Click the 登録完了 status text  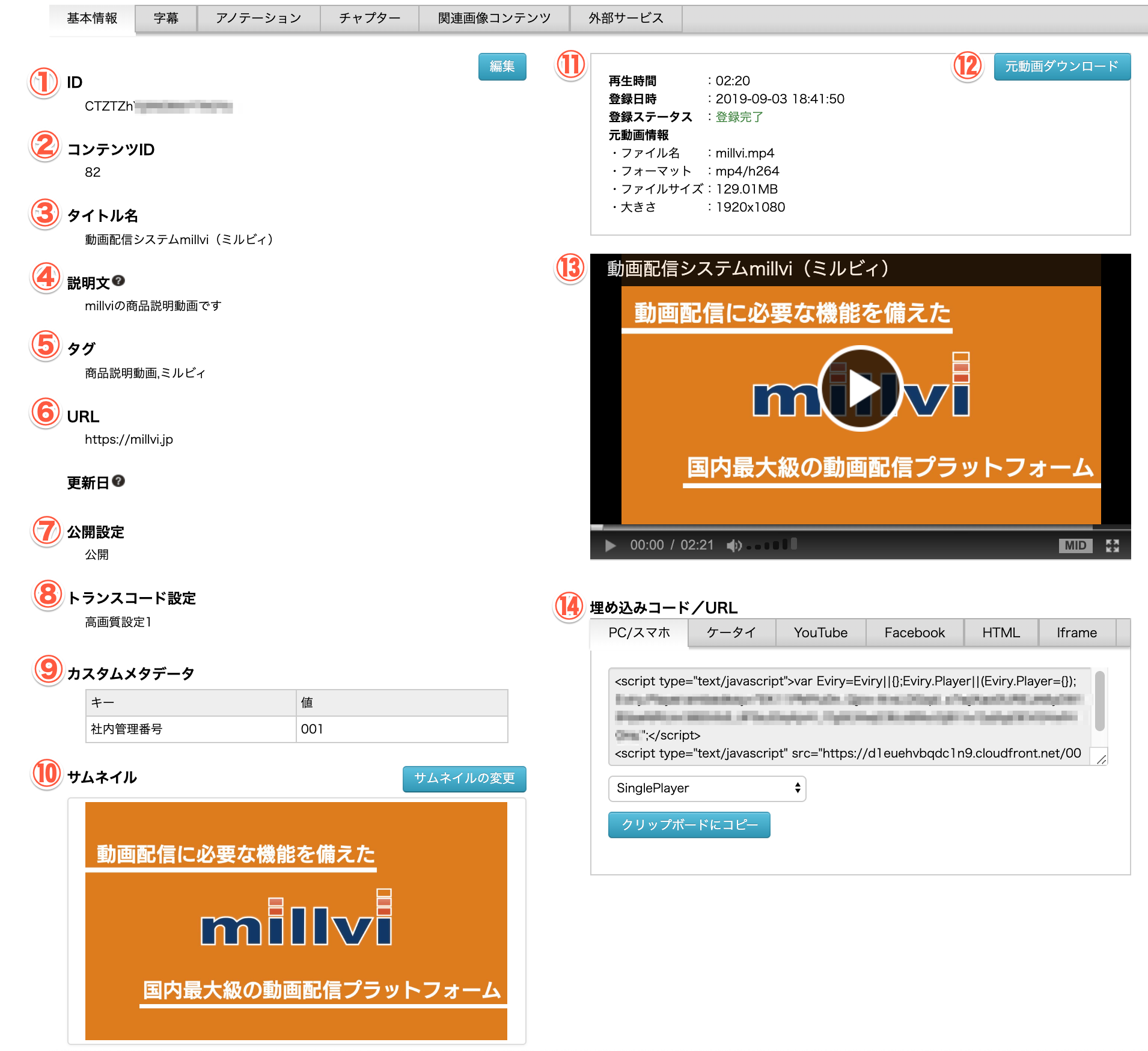[739, 117]
